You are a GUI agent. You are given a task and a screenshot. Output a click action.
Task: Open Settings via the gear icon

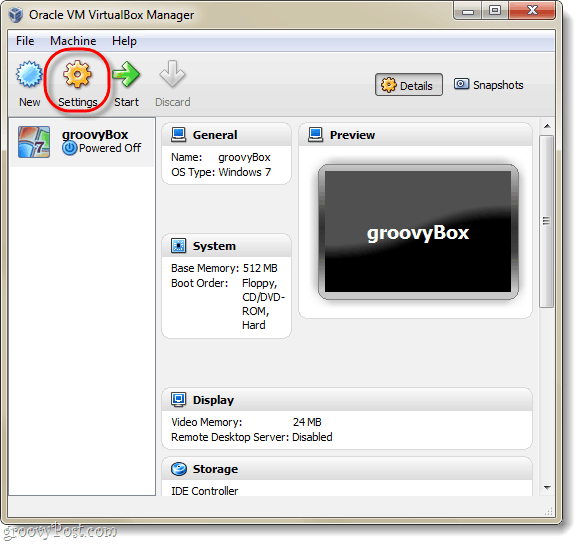77,74
